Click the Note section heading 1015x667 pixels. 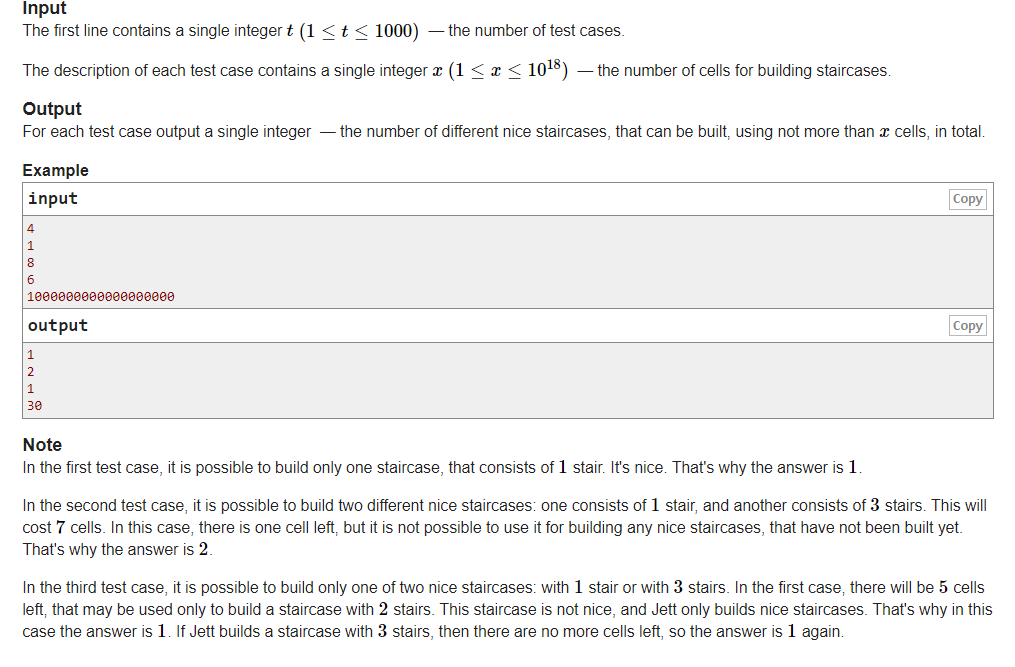point(42,445)
